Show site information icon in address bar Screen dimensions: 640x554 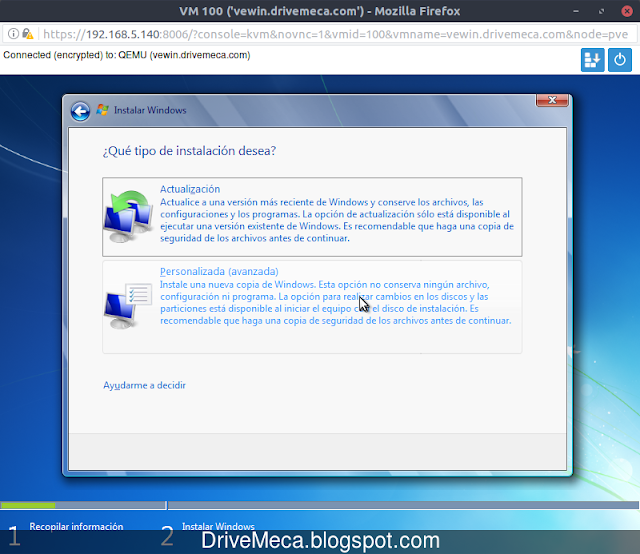tap(13, 34)
